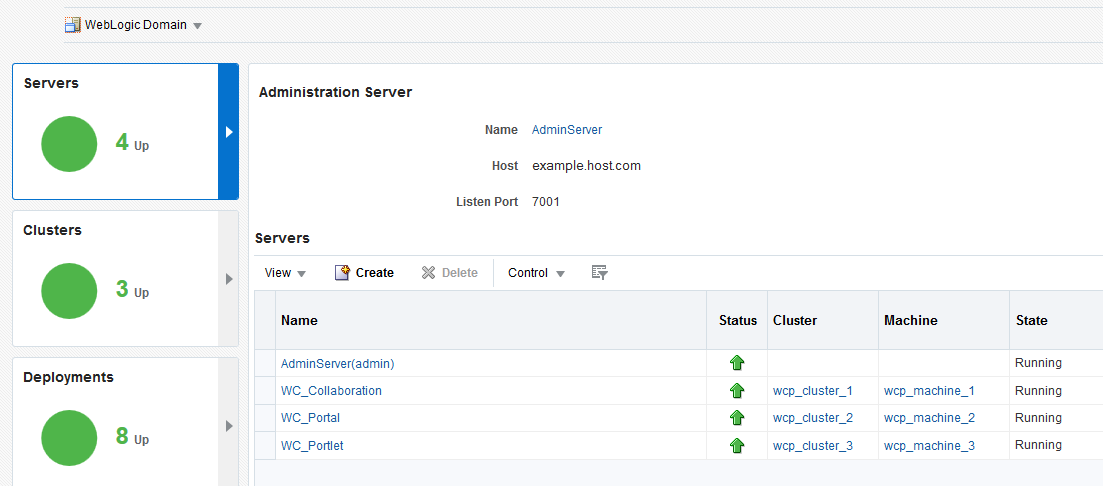Click the arrow on Servers card
The image size is (1103, 486).
tap(229, 132)
